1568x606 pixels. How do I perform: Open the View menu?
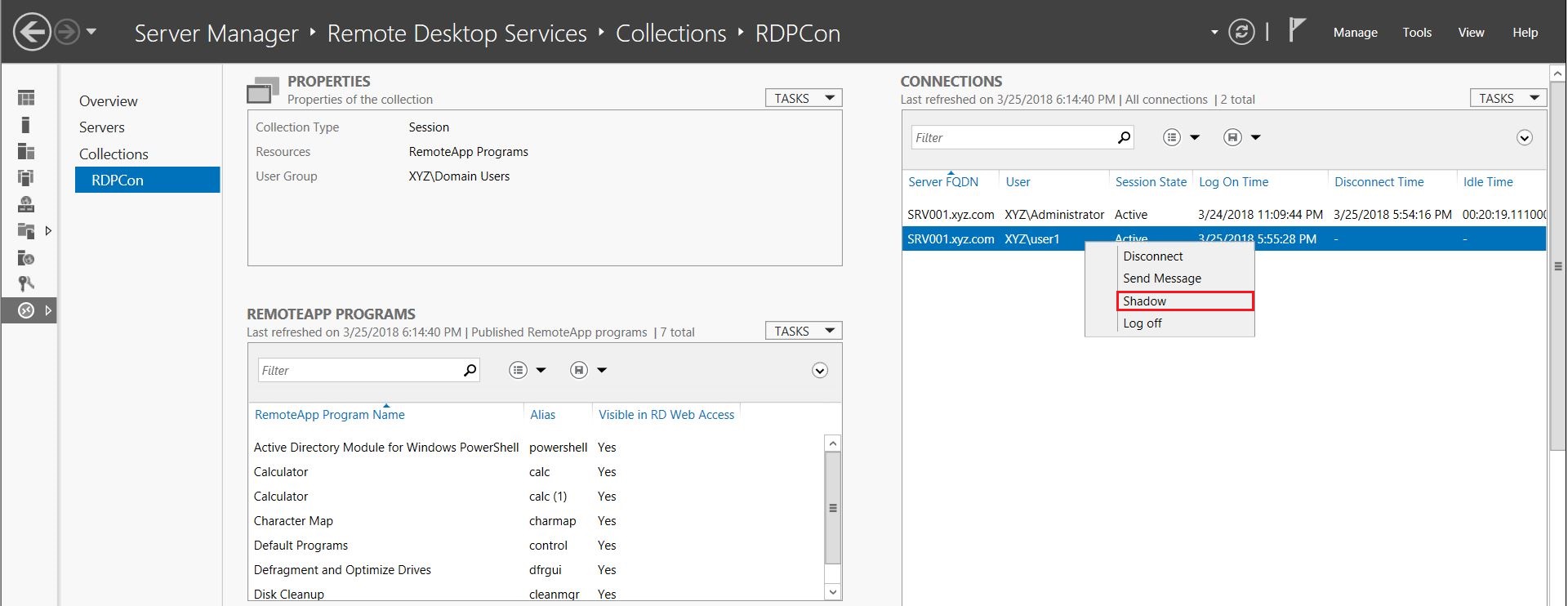(1471, 33)
